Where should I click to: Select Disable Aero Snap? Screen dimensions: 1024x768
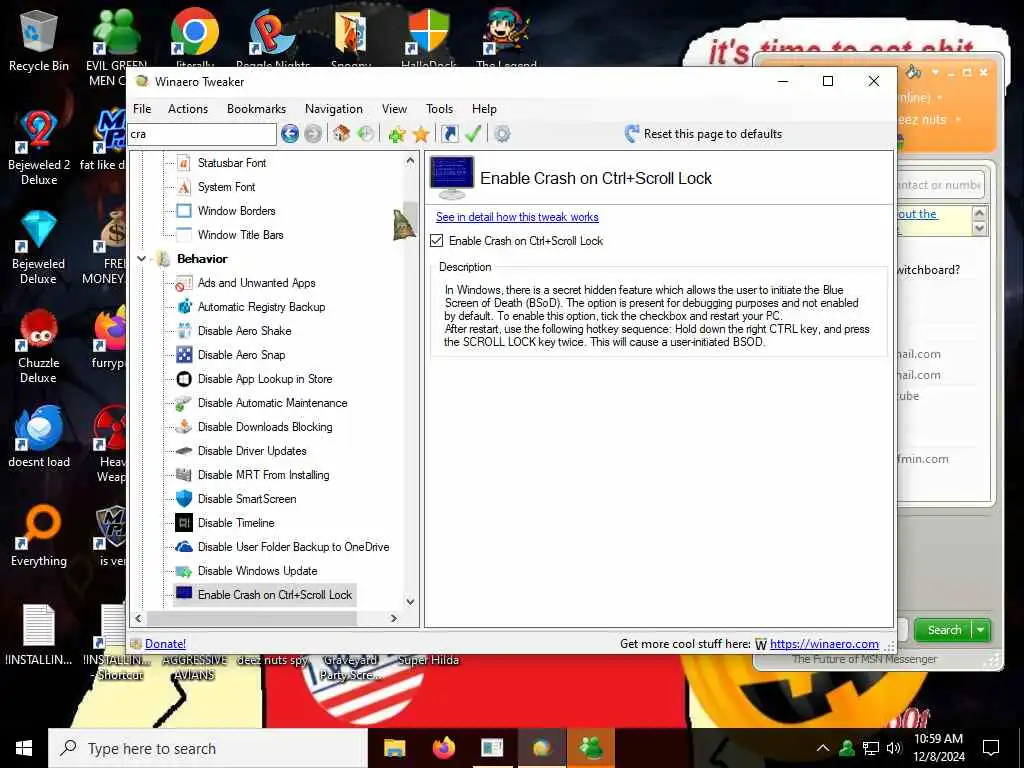[242, 355]
